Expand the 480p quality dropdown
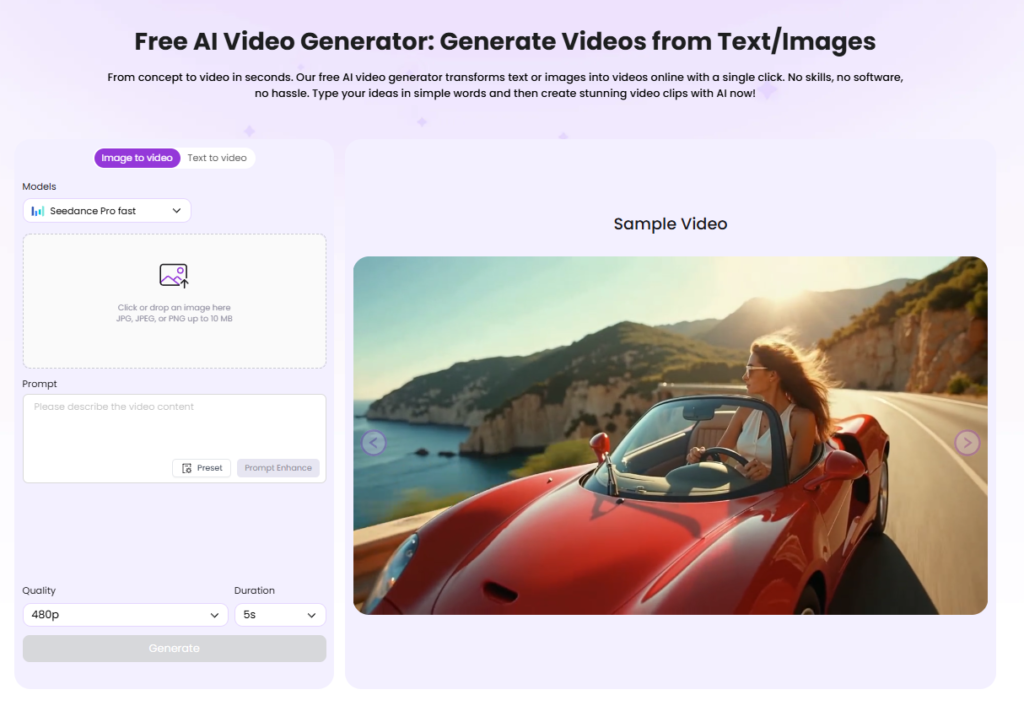Viewport: 1024px width, 711px height. pyautogui.click(x=125, y=615)
